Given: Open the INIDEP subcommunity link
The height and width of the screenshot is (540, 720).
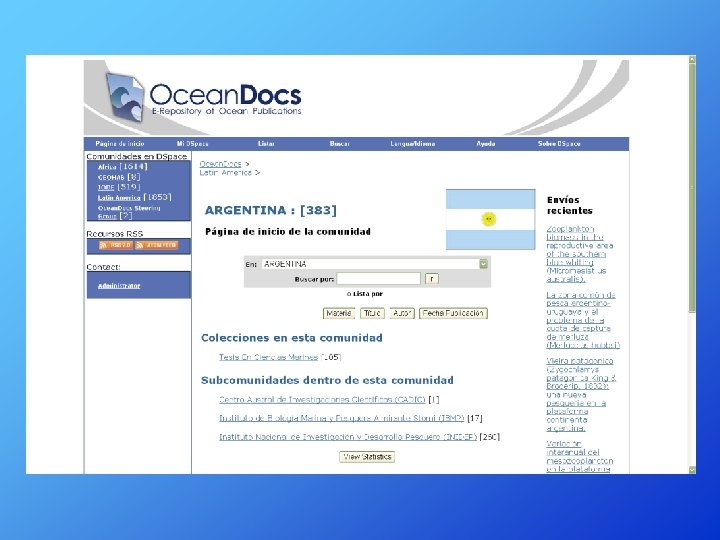Looking at the screenshot, I should pos(348,437).
